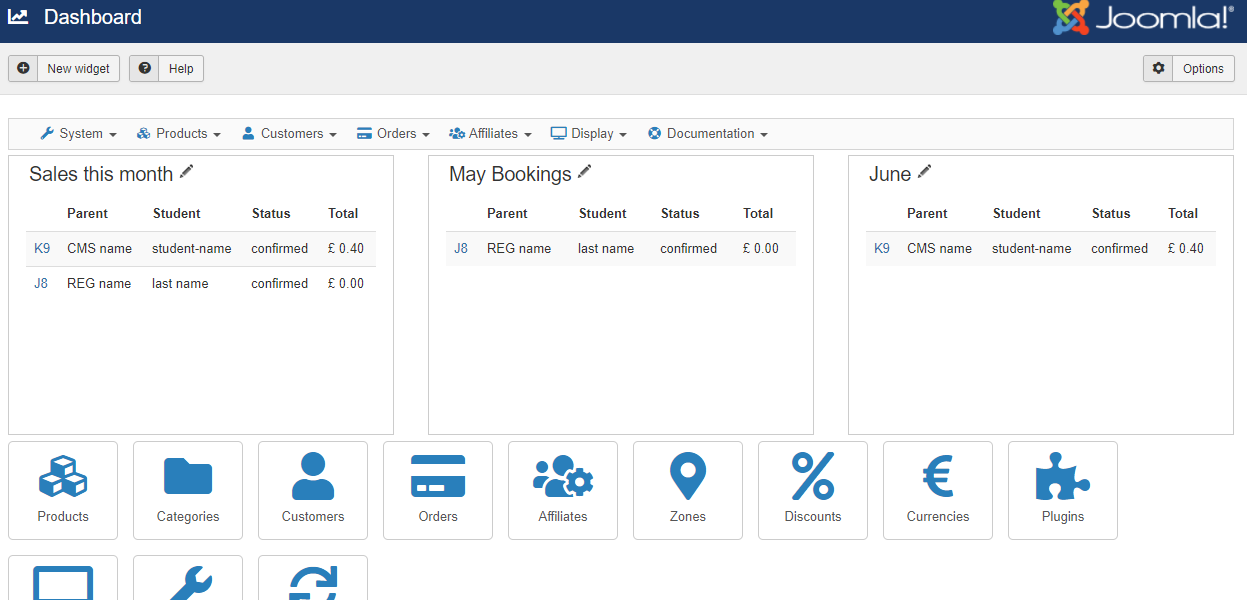The image size is (1247, 600).
Task: Open the Documentation menu
Action: click(708, 134)
